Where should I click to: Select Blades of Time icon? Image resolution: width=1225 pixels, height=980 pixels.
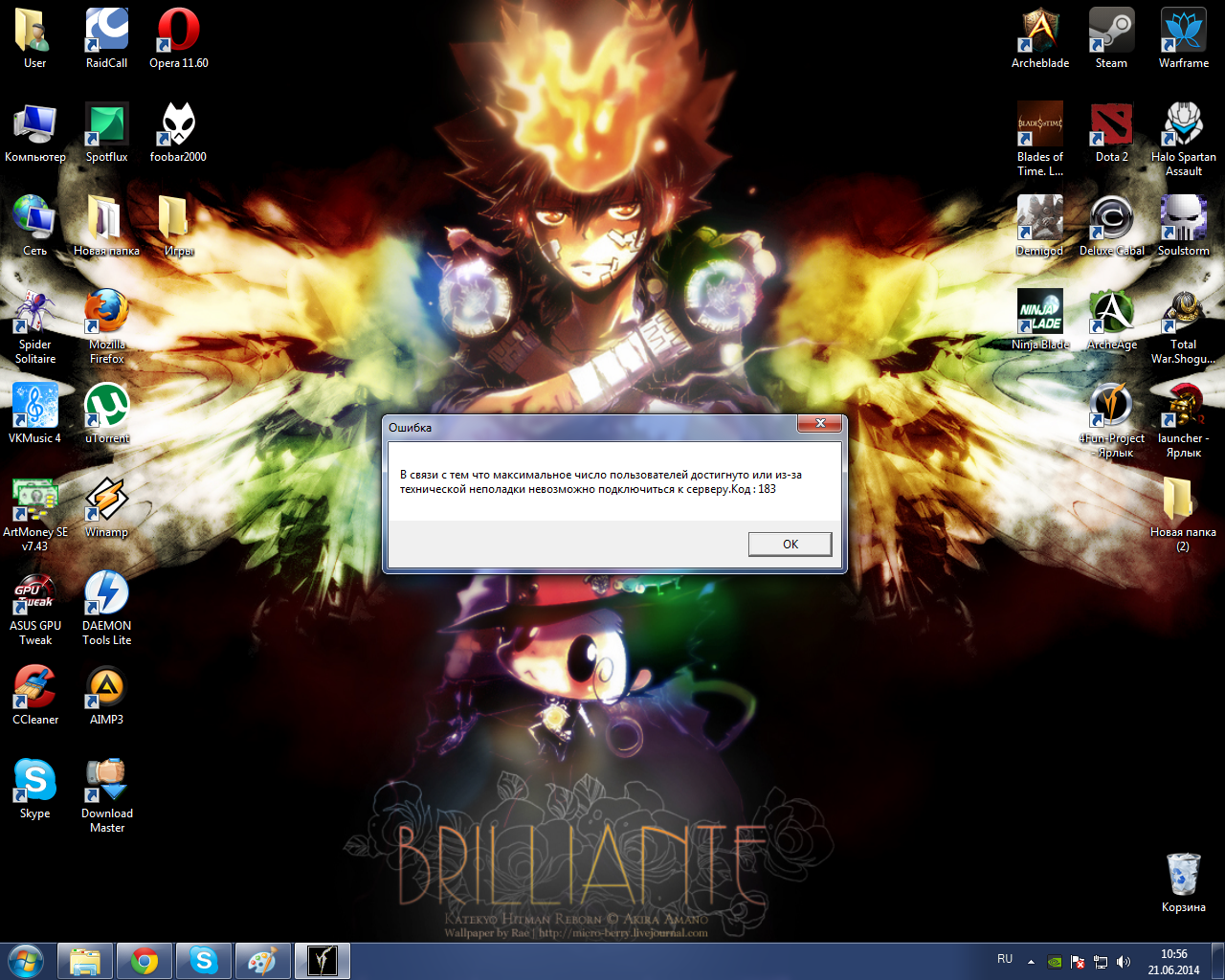click(x=1040, y=140)
